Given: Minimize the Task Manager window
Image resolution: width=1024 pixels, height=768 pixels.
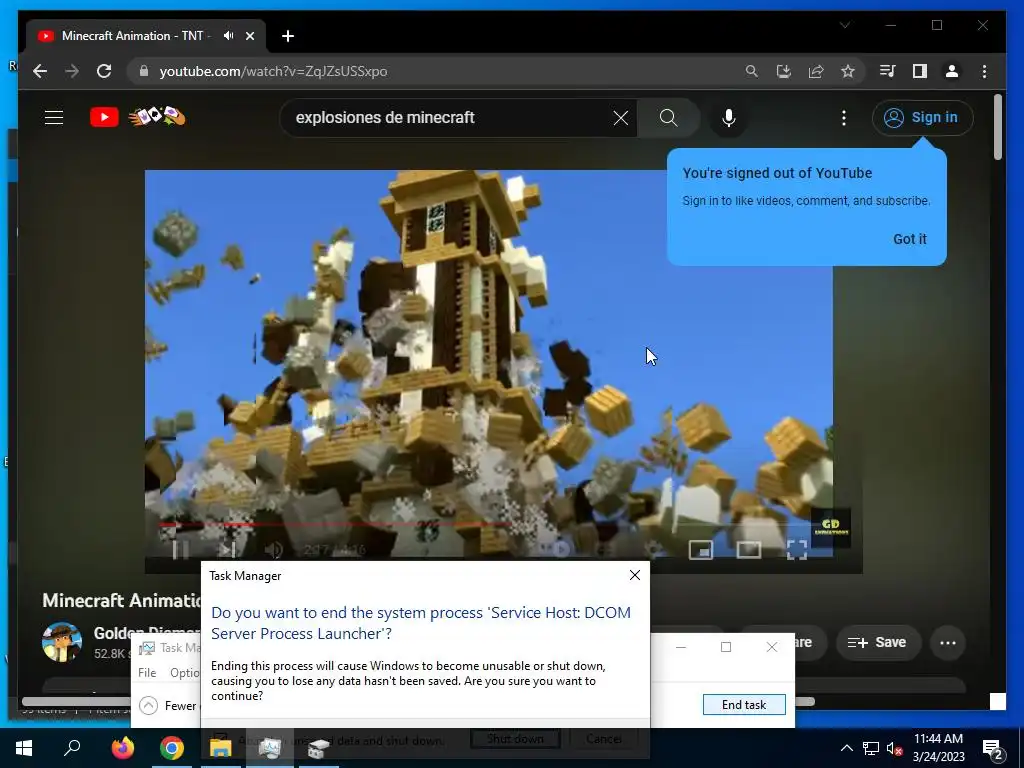Looking at the screenshot, I should [680, 647].
